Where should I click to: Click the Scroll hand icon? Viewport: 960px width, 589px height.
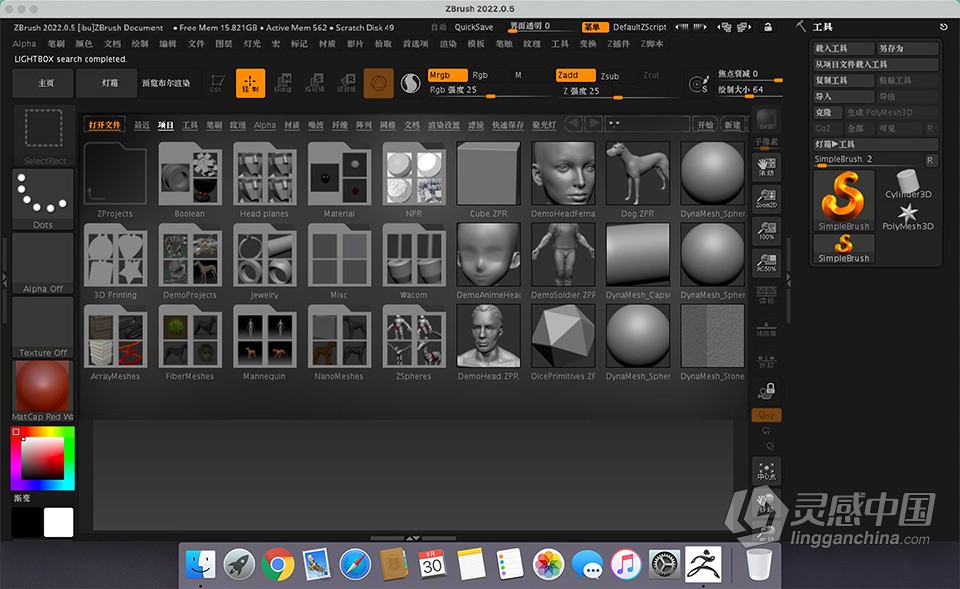click(x=766, y=167)
